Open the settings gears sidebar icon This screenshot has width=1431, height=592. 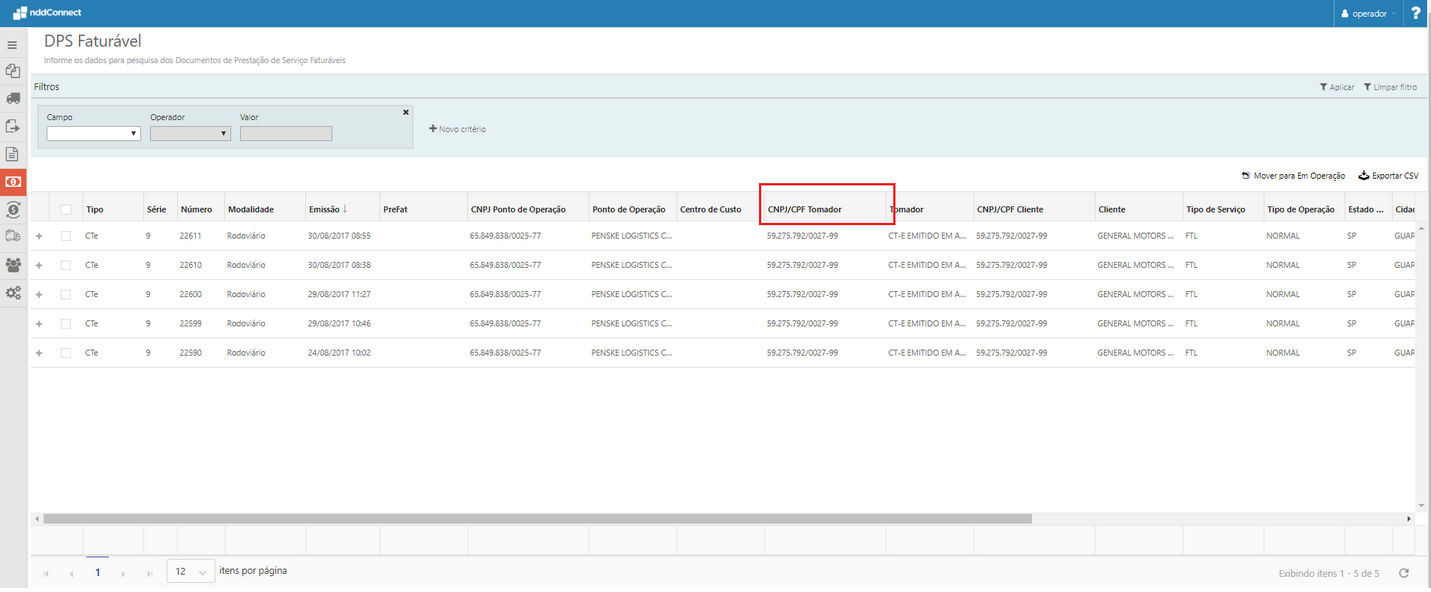click(13, 293)
